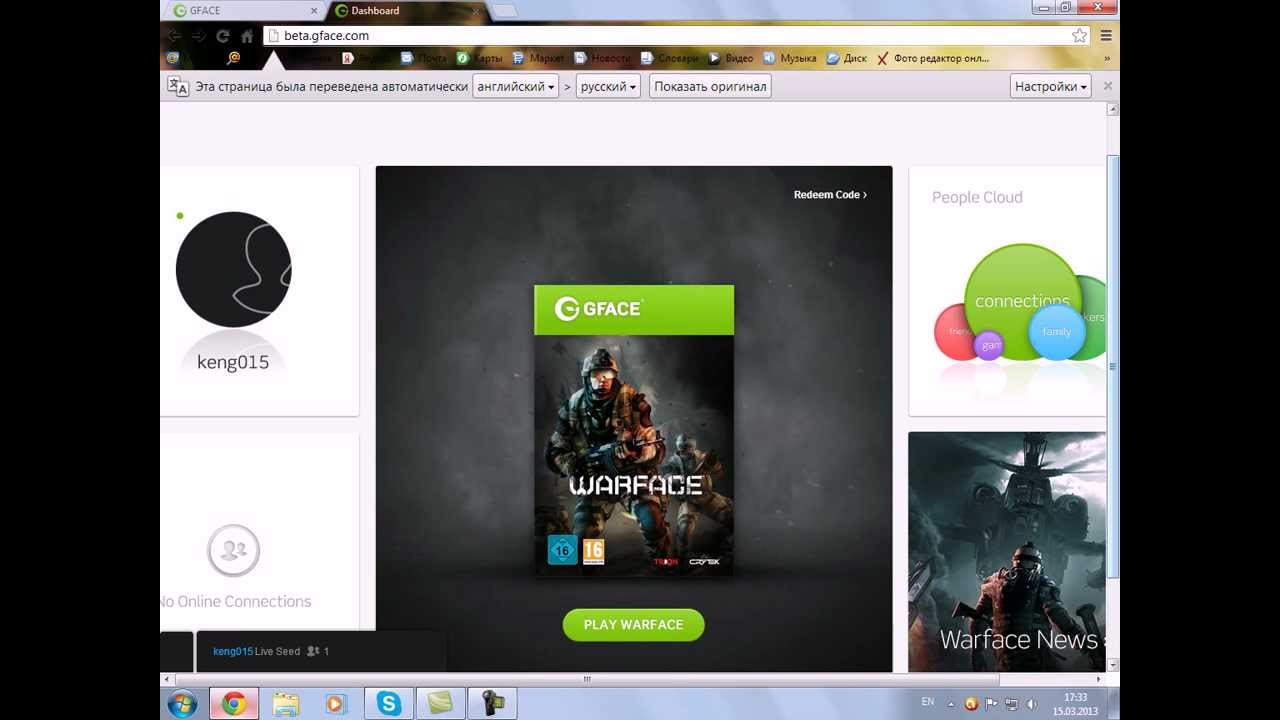Click the green PLAY WARFACE button
The height and width of the screenshot is (720, 1280).
pyautogui.click(x=633, y=625)
